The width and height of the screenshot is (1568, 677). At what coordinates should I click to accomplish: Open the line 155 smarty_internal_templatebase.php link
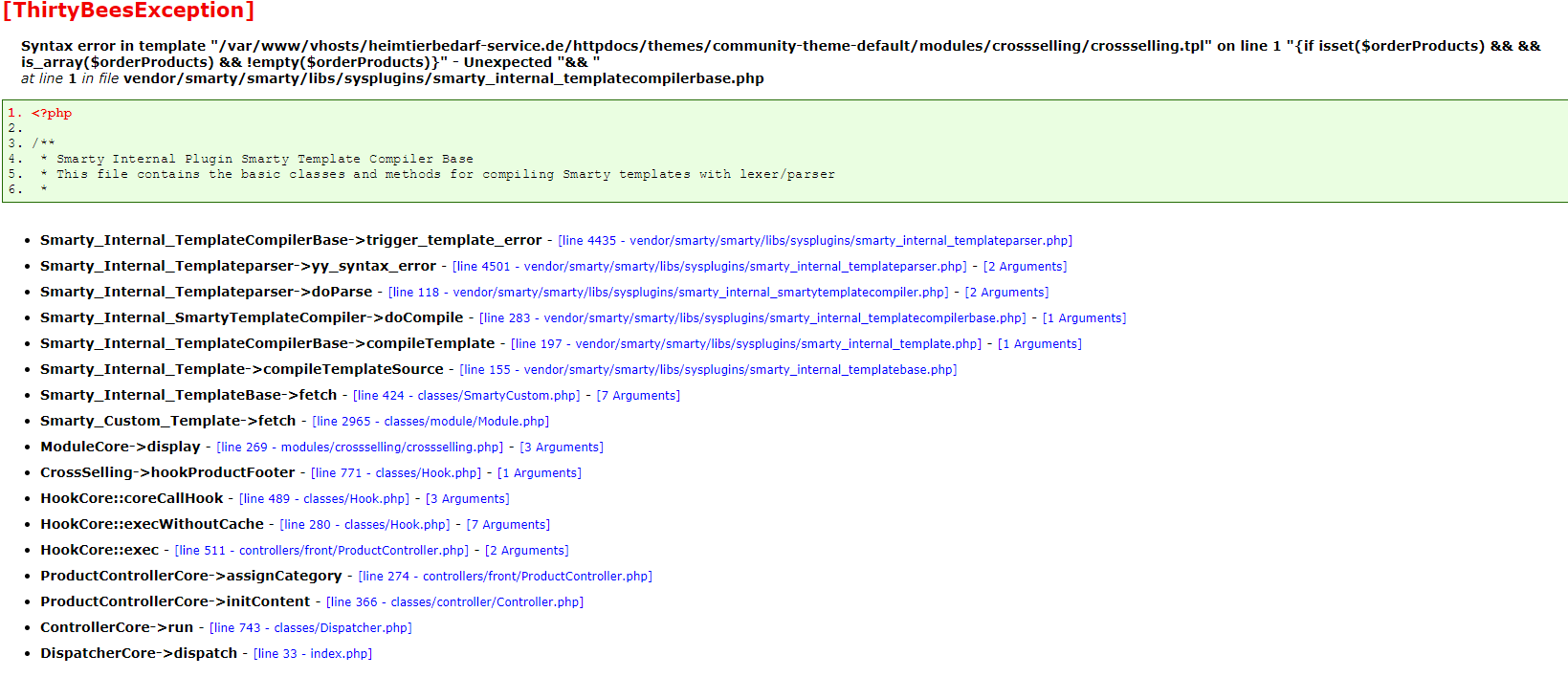(x=708, y=370)
